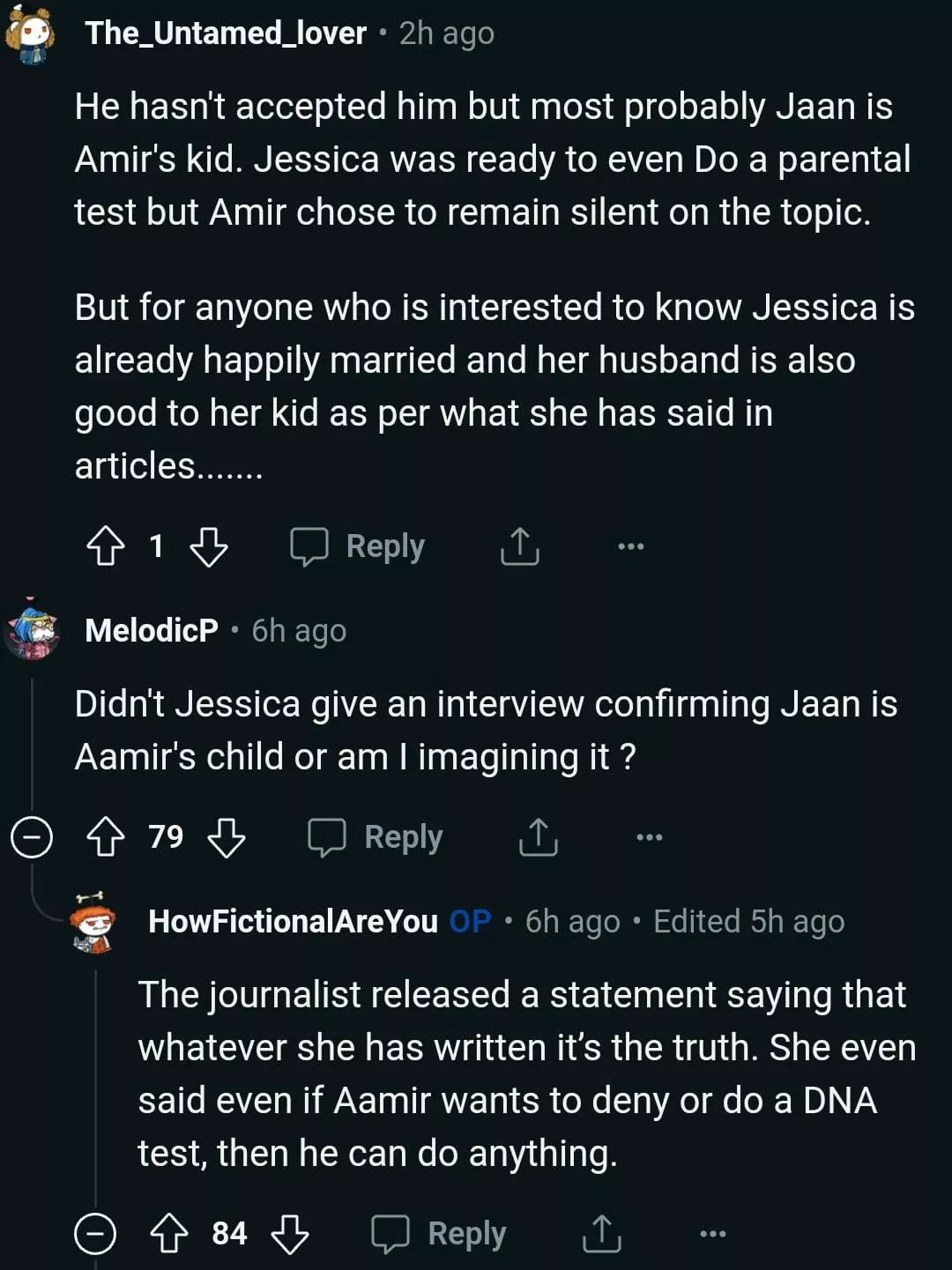Open MelodicP's user profile link
Viewport: 952px width, 1270px height.
[x=152, y=631]
